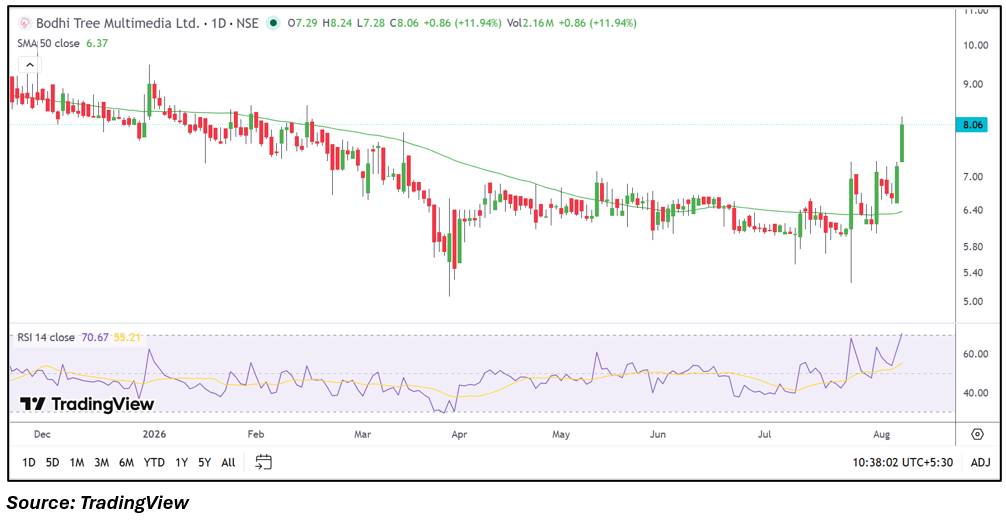Click the May date axis label

(561, 434)
